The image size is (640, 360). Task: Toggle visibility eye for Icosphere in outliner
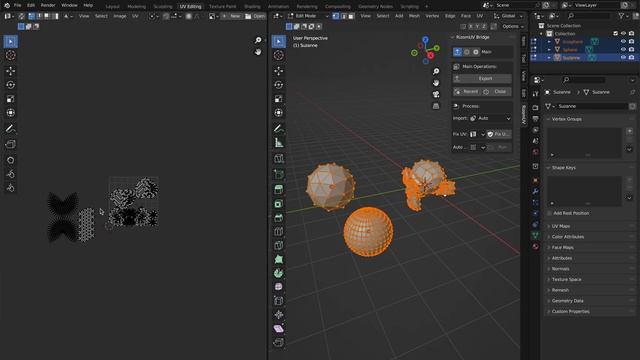click(623, 42)
